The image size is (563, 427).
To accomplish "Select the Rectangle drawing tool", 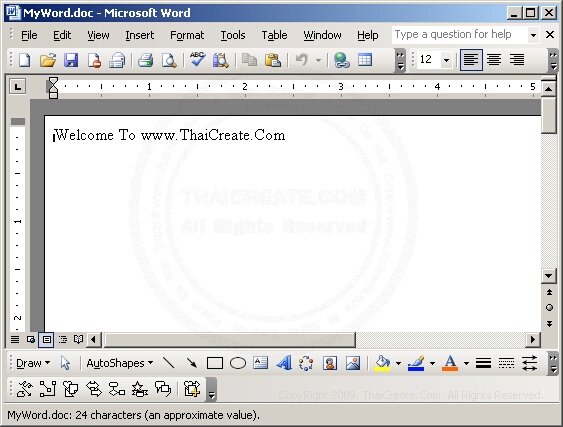I will (x=215, y=363).
